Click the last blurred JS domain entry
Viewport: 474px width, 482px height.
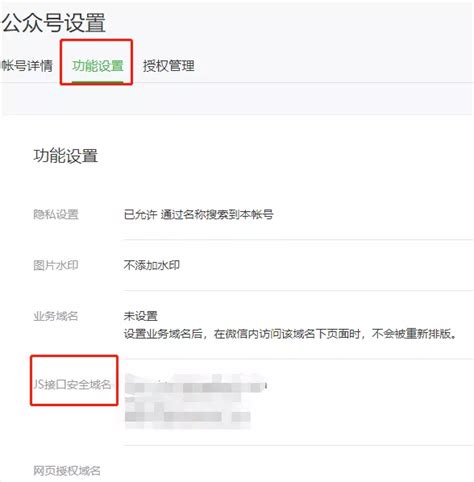click(188, 417)
